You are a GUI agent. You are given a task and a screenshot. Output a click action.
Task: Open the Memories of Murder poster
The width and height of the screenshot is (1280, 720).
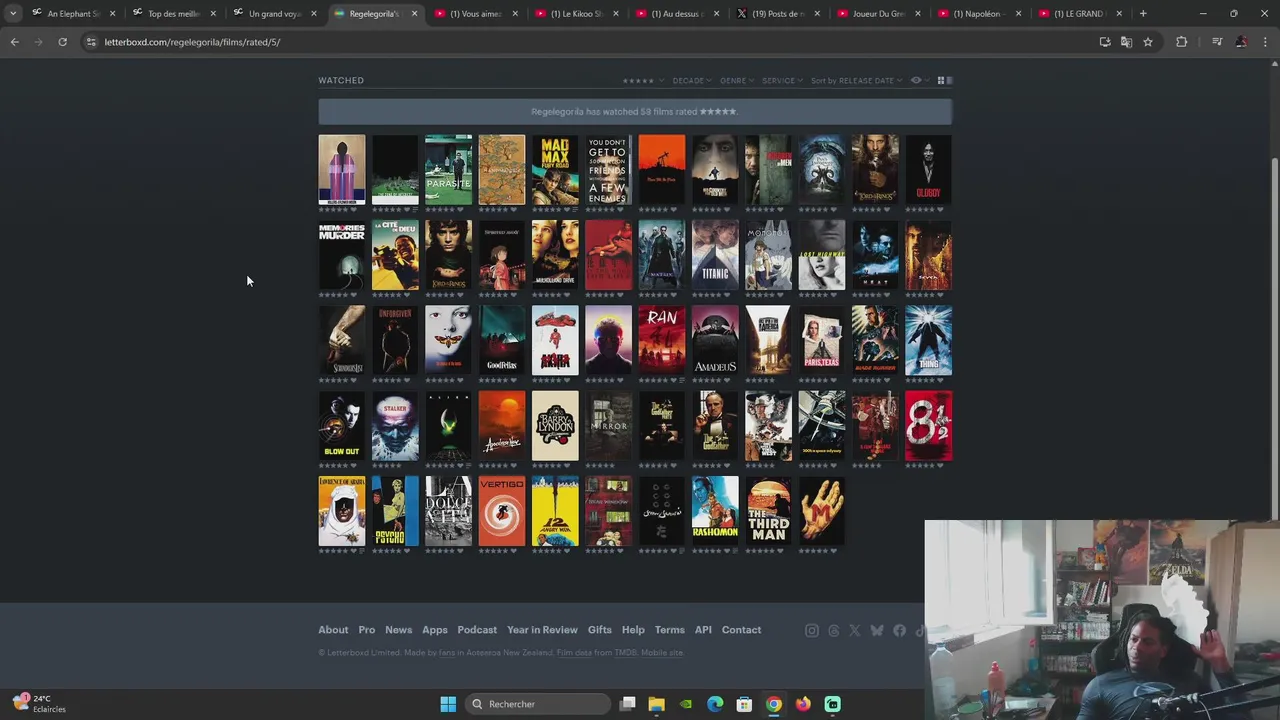point(342,255)
